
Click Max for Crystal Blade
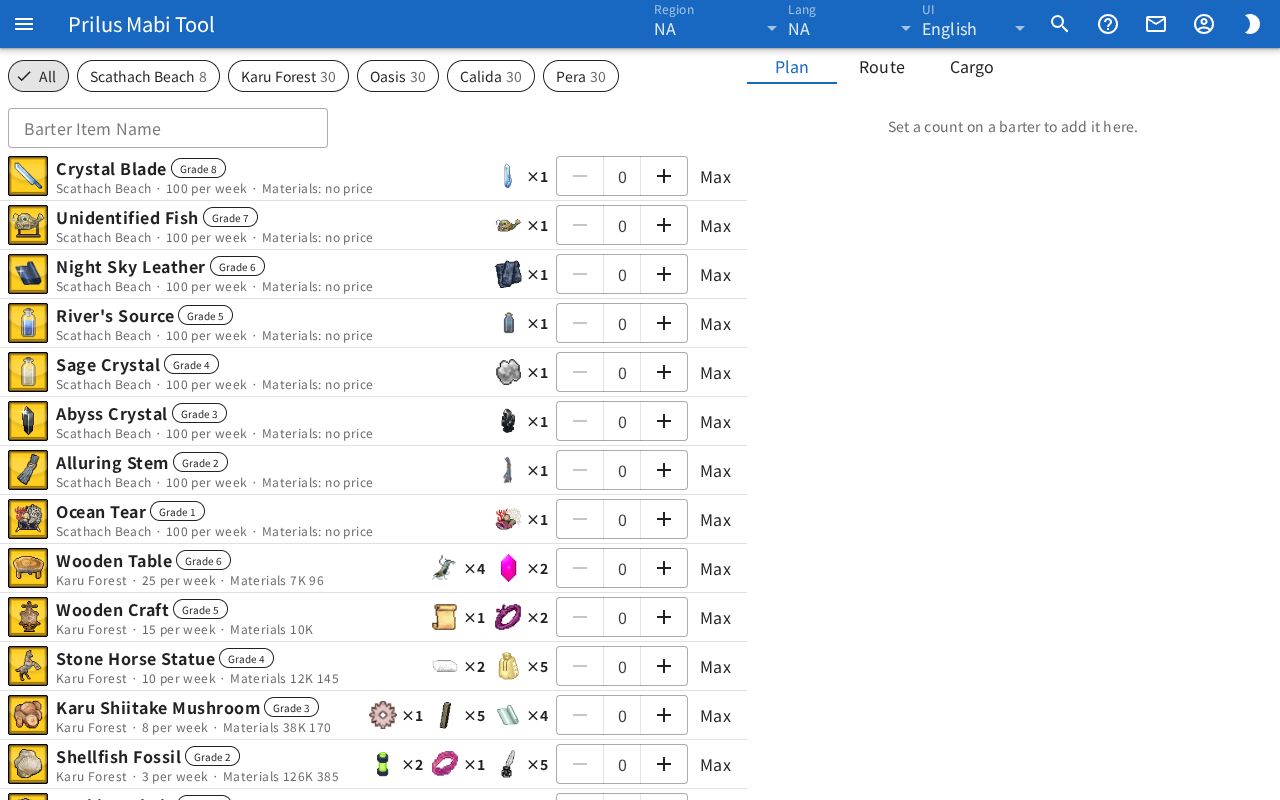pyautogui.click(x=716, y=177)
